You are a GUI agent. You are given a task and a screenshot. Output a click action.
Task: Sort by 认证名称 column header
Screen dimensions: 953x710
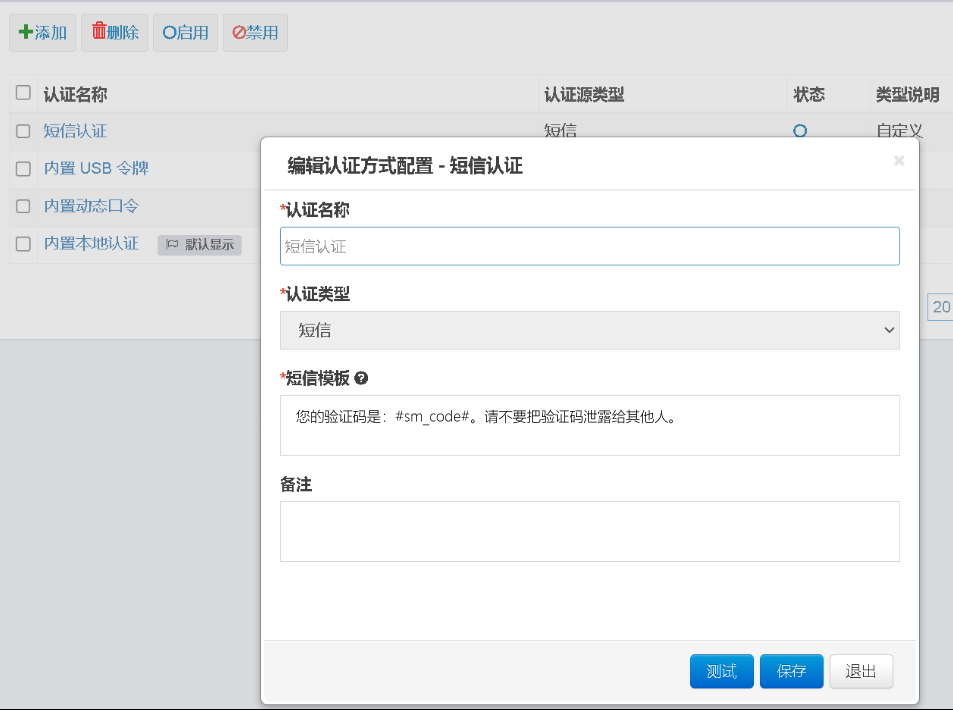[76, 95]
